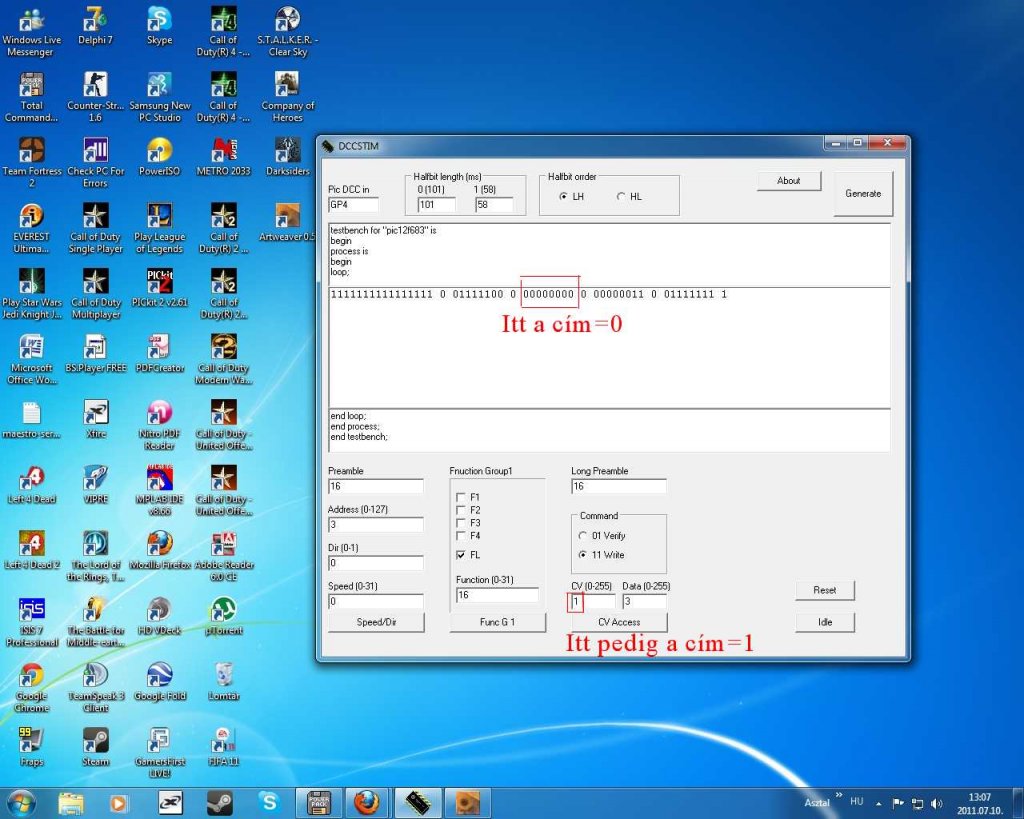
Task: Launch Mozilla Firefox desktop icon
Action: 159,552
